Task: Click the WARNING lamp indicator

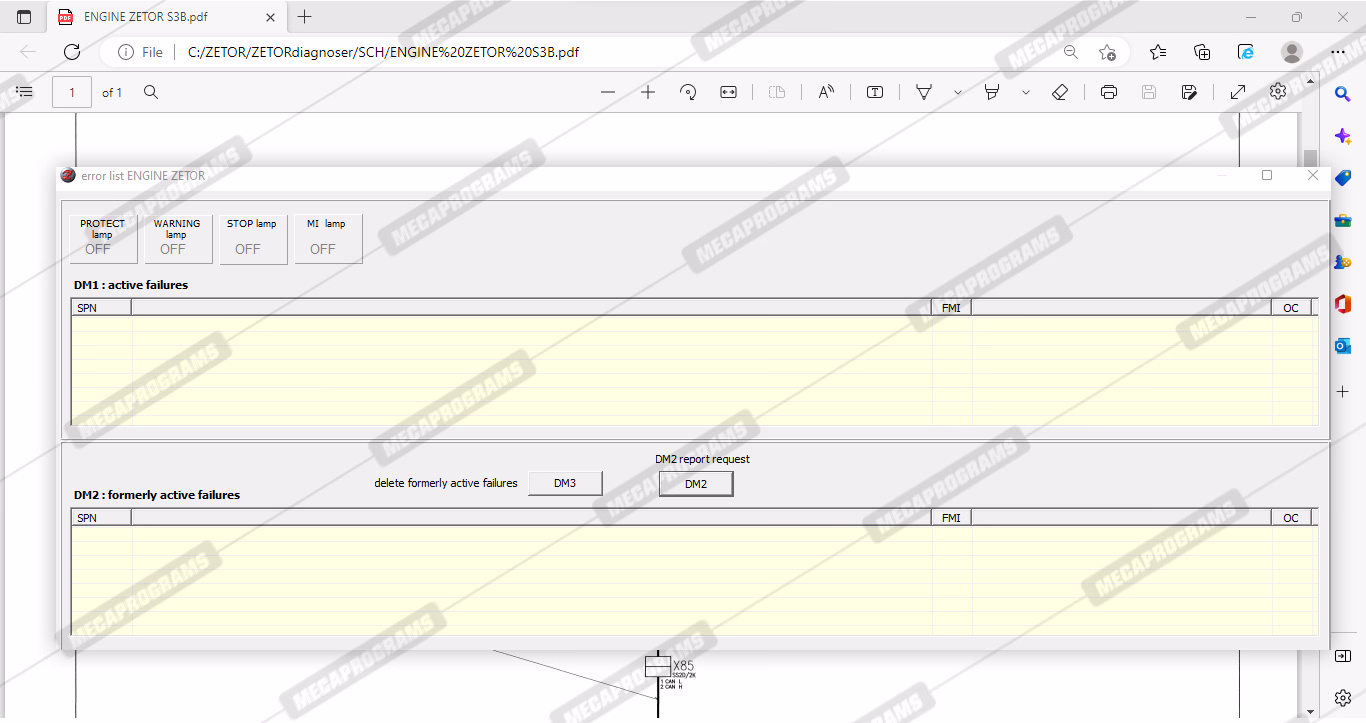Action: (178, 238)
